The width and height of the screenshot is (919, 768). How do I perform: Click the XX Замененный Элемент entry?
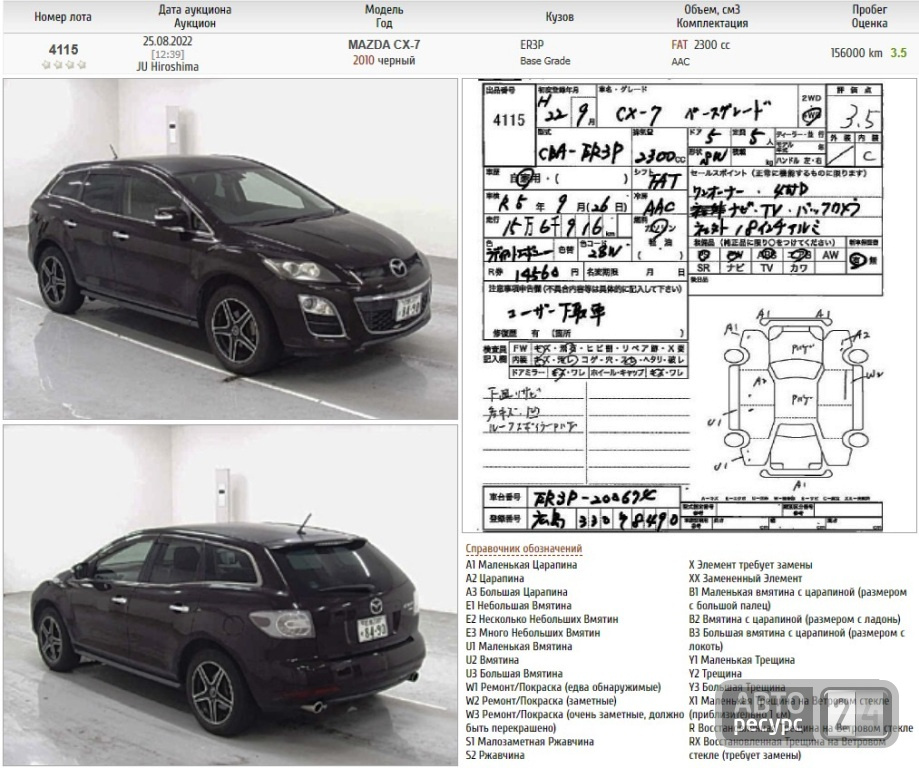(x=745, y=579)
